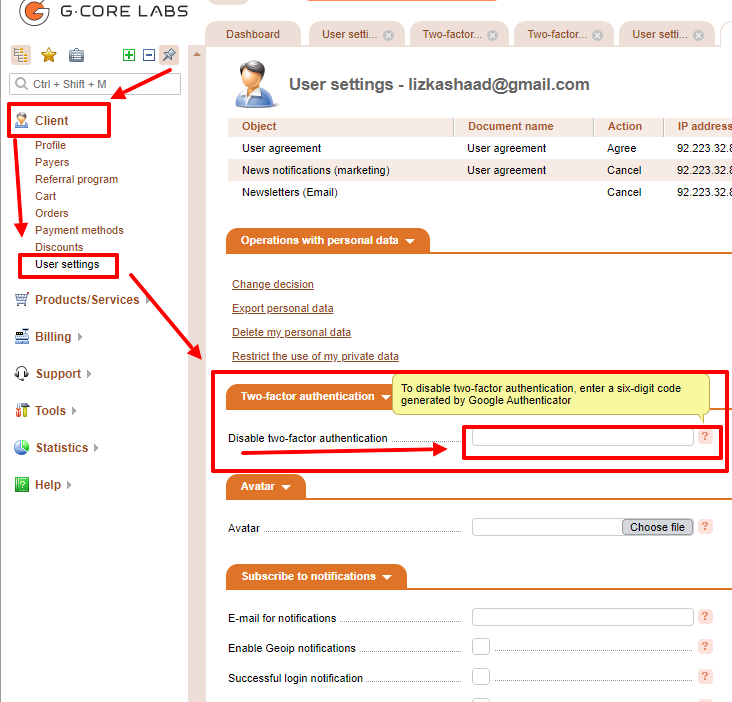This screenshot has width=732, height=702.
Task: Click the E-mail for notifications field
Action: (x=583, y=617)
